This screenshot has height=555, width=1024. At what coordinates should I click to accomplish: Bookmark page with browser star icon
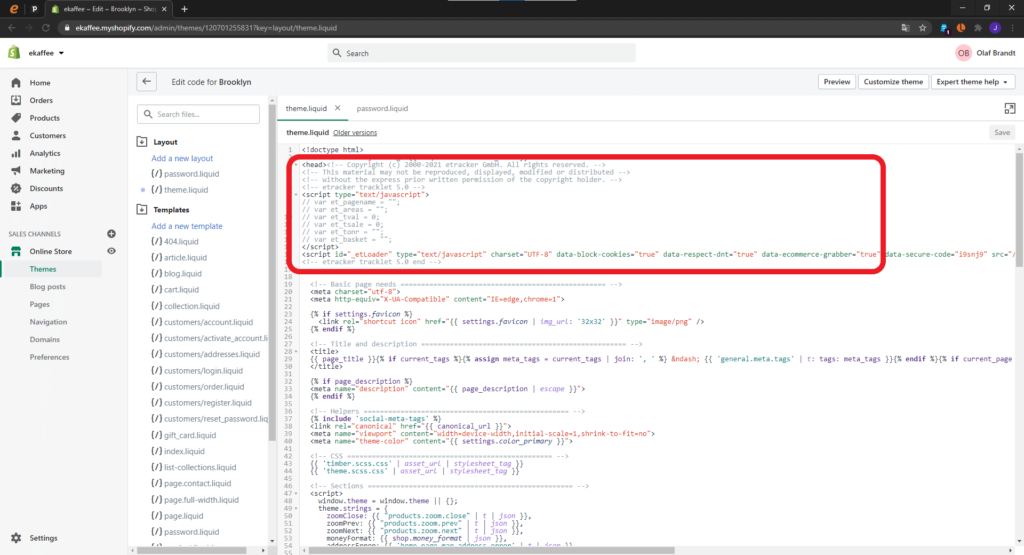pyautogui.click(x=922, y=28)
